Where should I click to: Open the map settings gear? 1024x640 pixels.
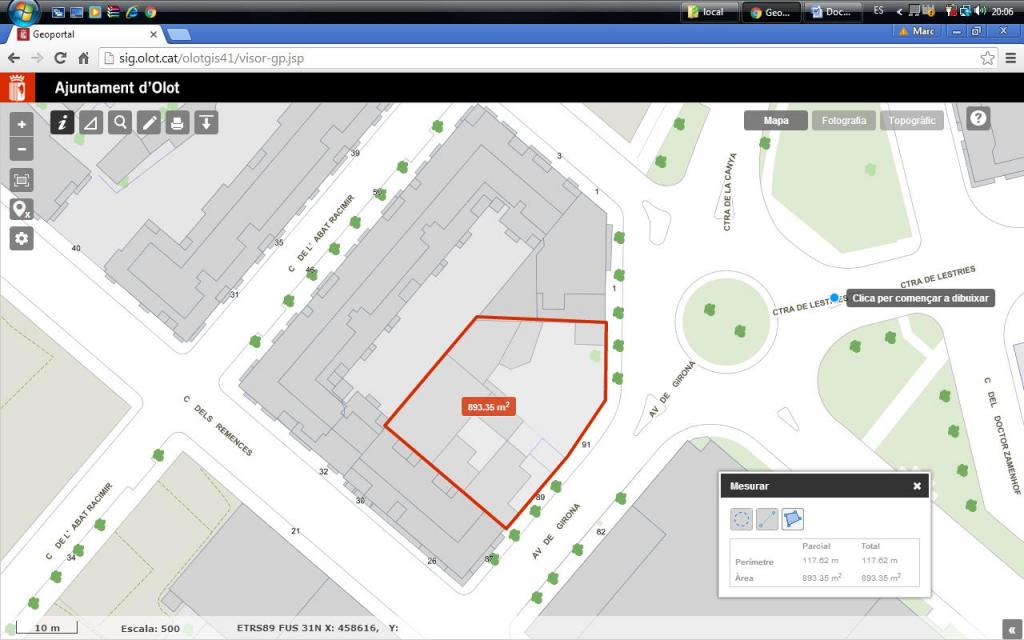[22, 238]
